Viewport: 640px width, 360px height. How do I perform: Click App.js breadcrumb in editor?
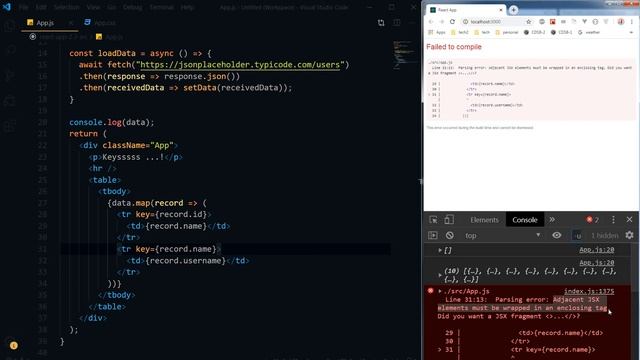click(x=109, y=37)
